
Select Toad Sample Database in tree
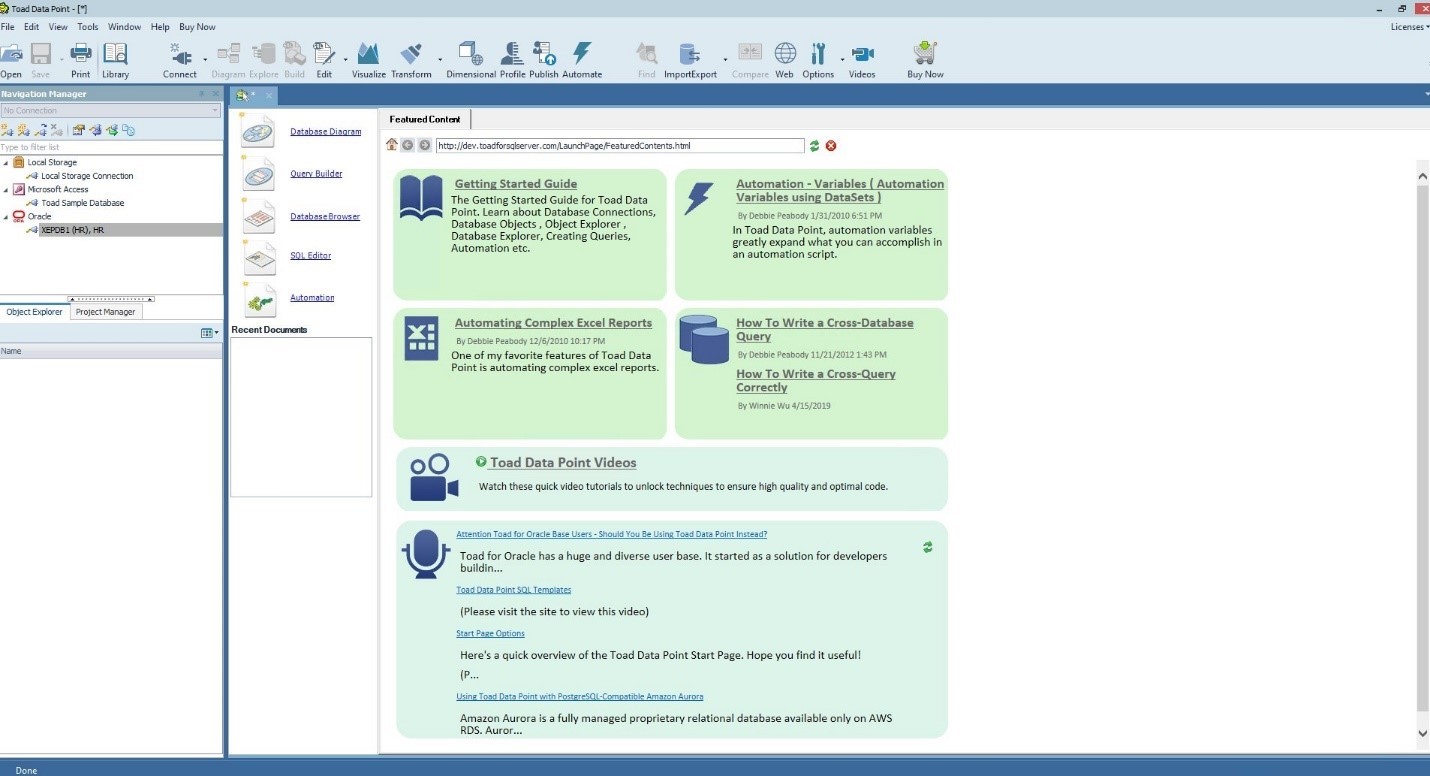click(83, 203)
